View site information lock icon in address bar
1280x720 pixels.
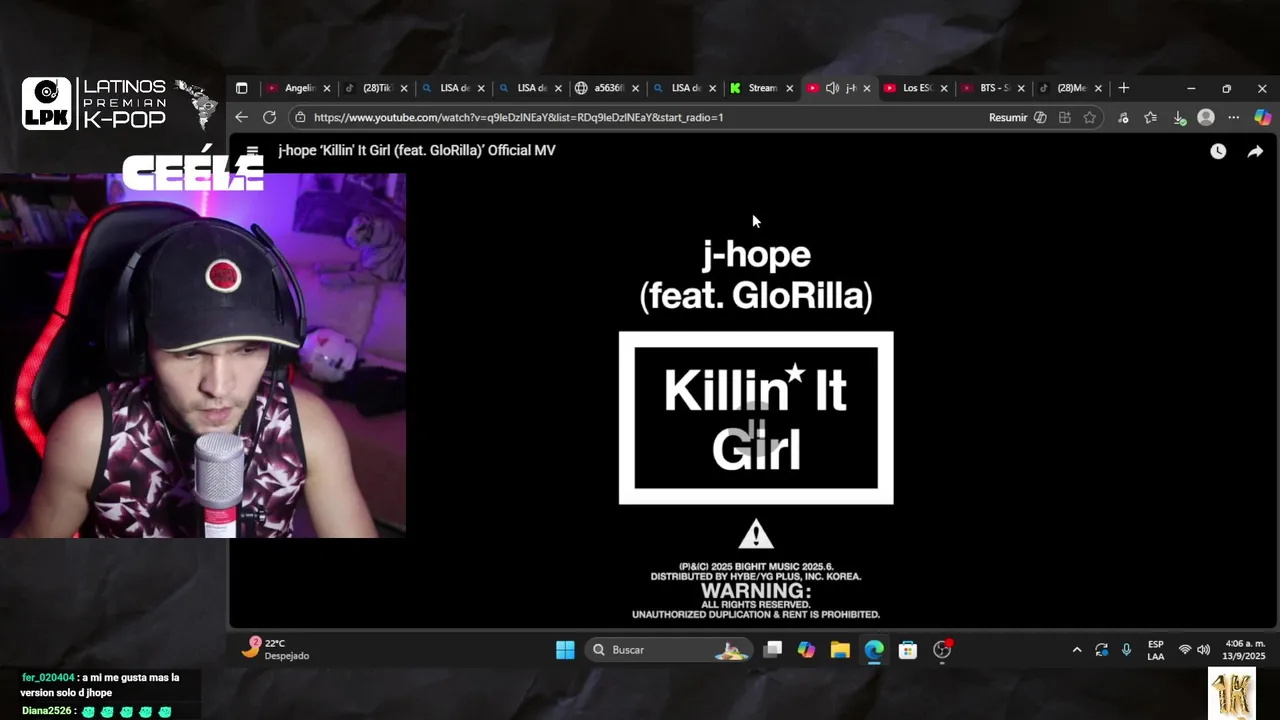point(300,117)
